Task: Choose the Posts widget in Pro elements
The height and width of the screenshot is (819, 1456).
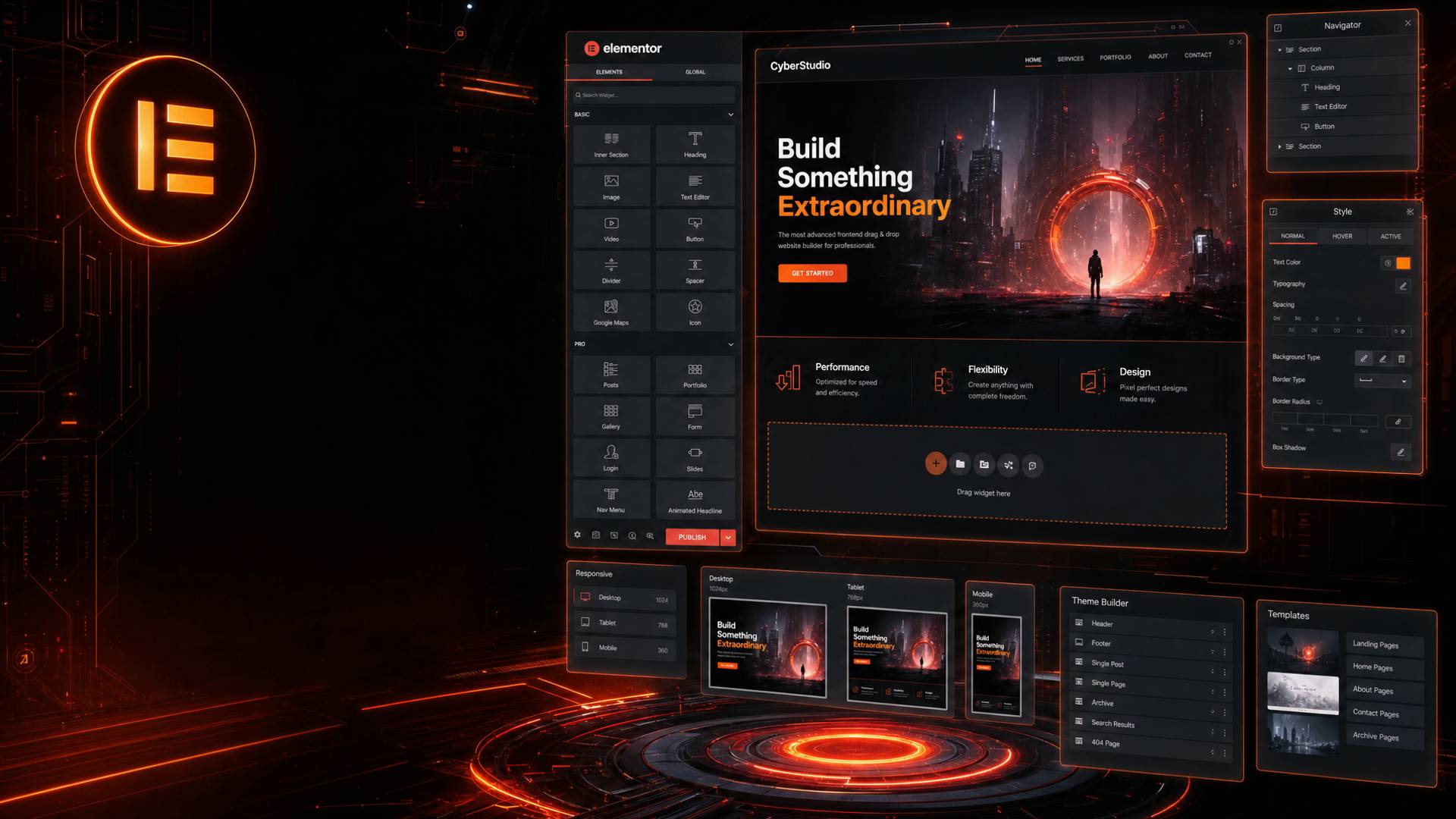Action: point(611,375)
